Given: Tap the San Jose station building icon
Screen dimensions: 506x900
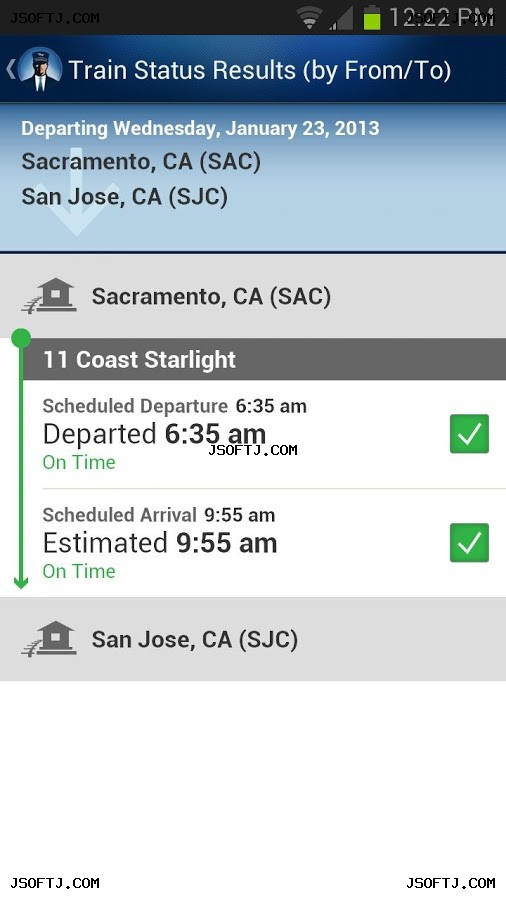Looking at the screenshot, I should pyautogui.click(x=49, y=639).
